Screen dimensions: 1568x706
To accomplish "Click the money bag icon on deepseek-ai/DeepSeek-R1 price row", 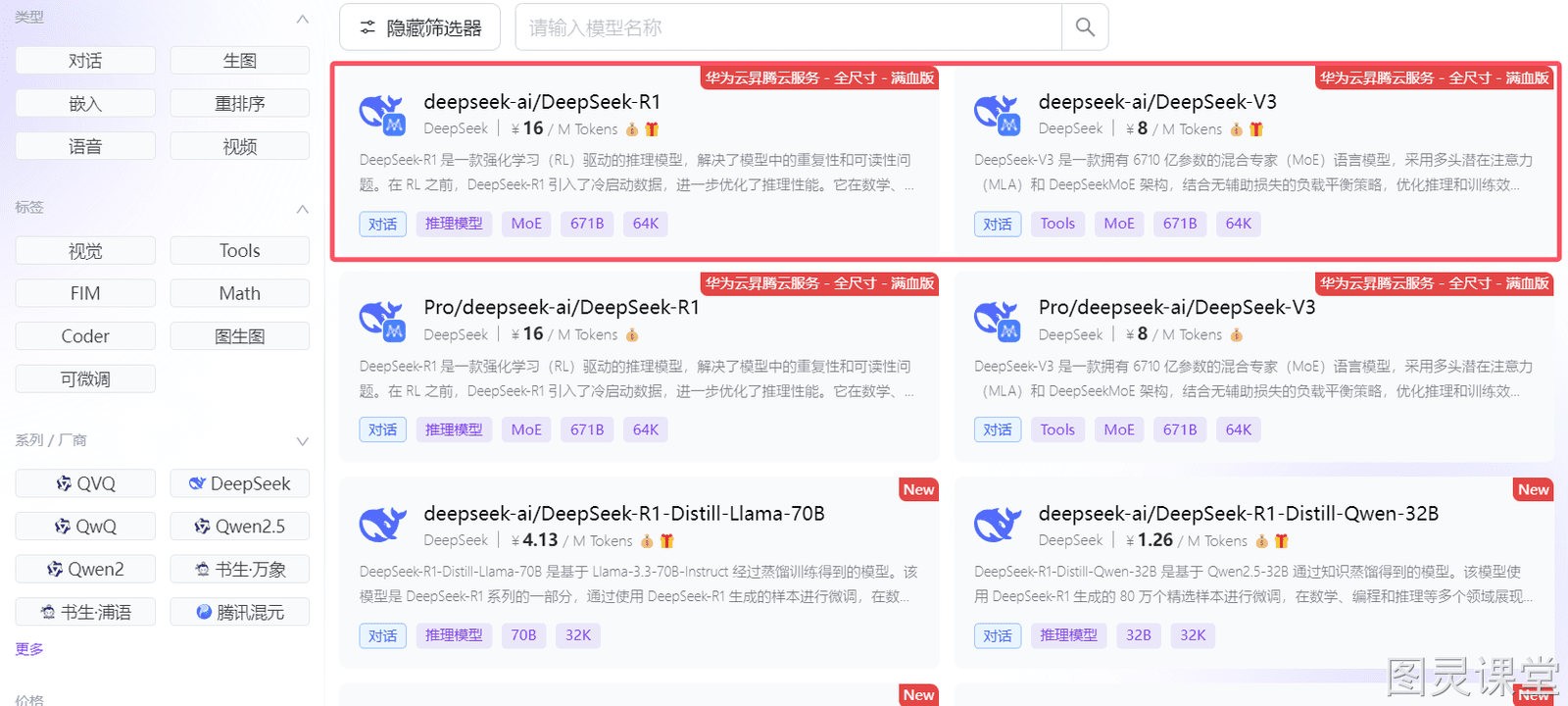I will pos(632,129).
